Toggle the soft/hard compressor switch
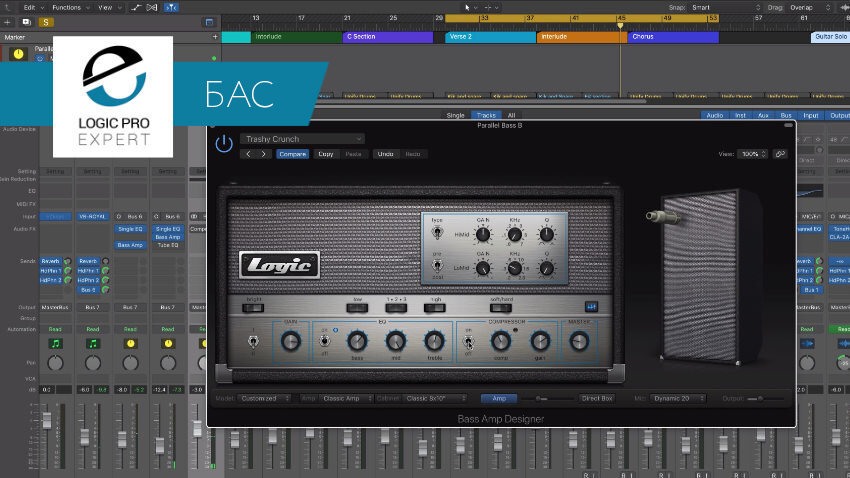 501,308
